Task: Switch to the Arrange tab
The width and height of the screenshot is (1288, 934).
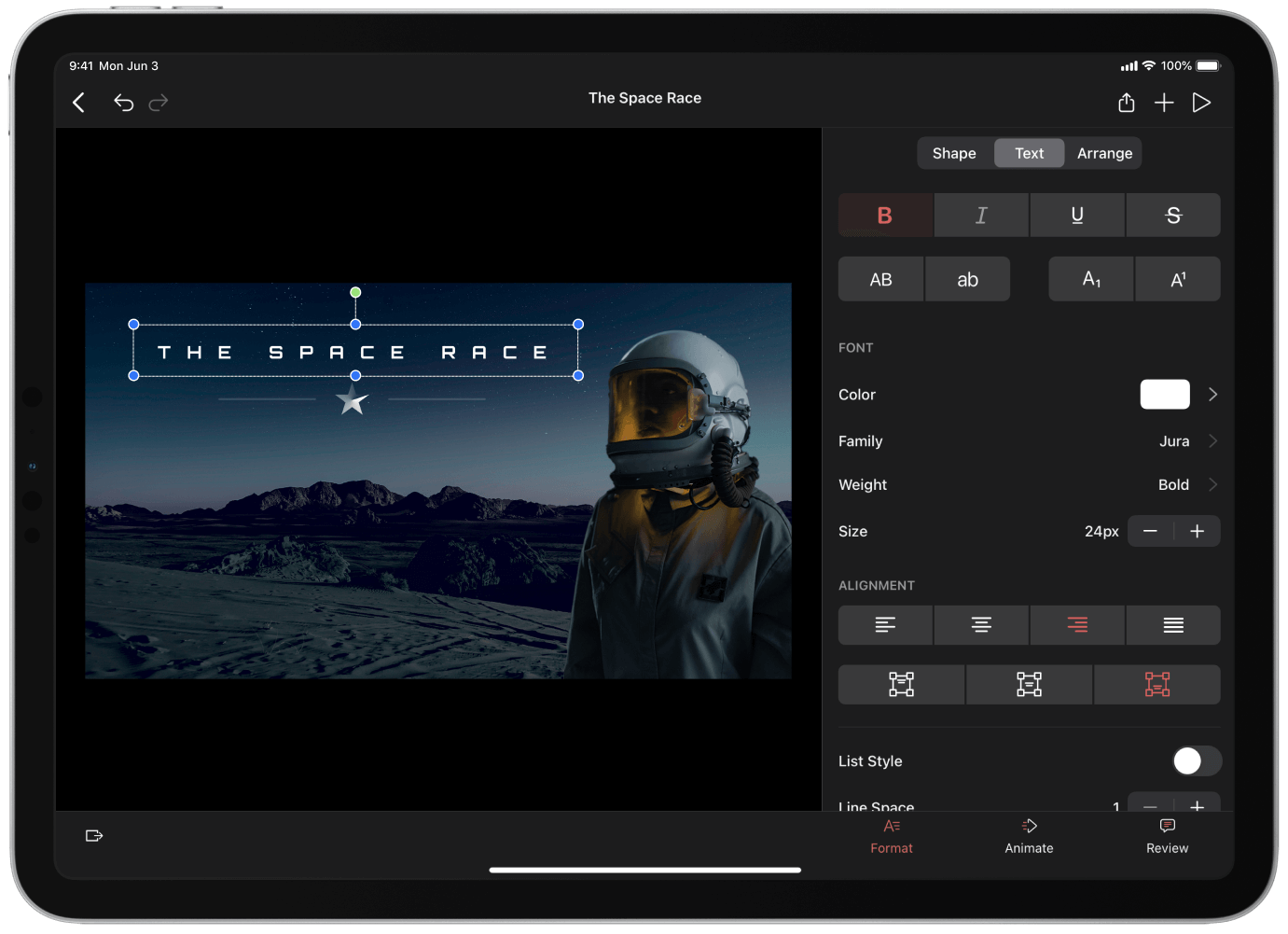Action: [1104, 153]
